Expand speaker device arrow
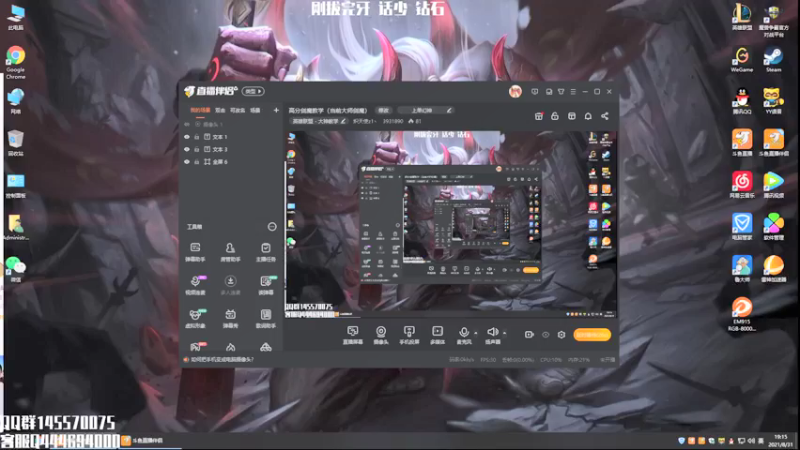Image resolution: width=800 pixels, height=450 pixels. pos(505,333)
